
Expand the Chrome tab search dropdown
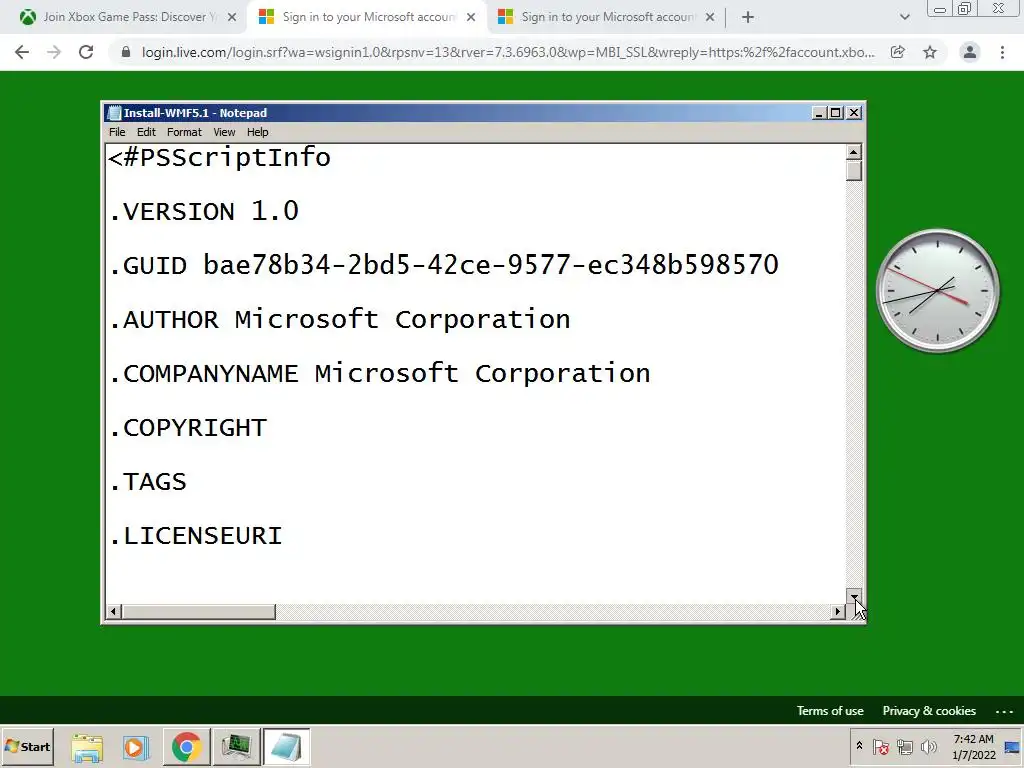click(x=904, y=18)
